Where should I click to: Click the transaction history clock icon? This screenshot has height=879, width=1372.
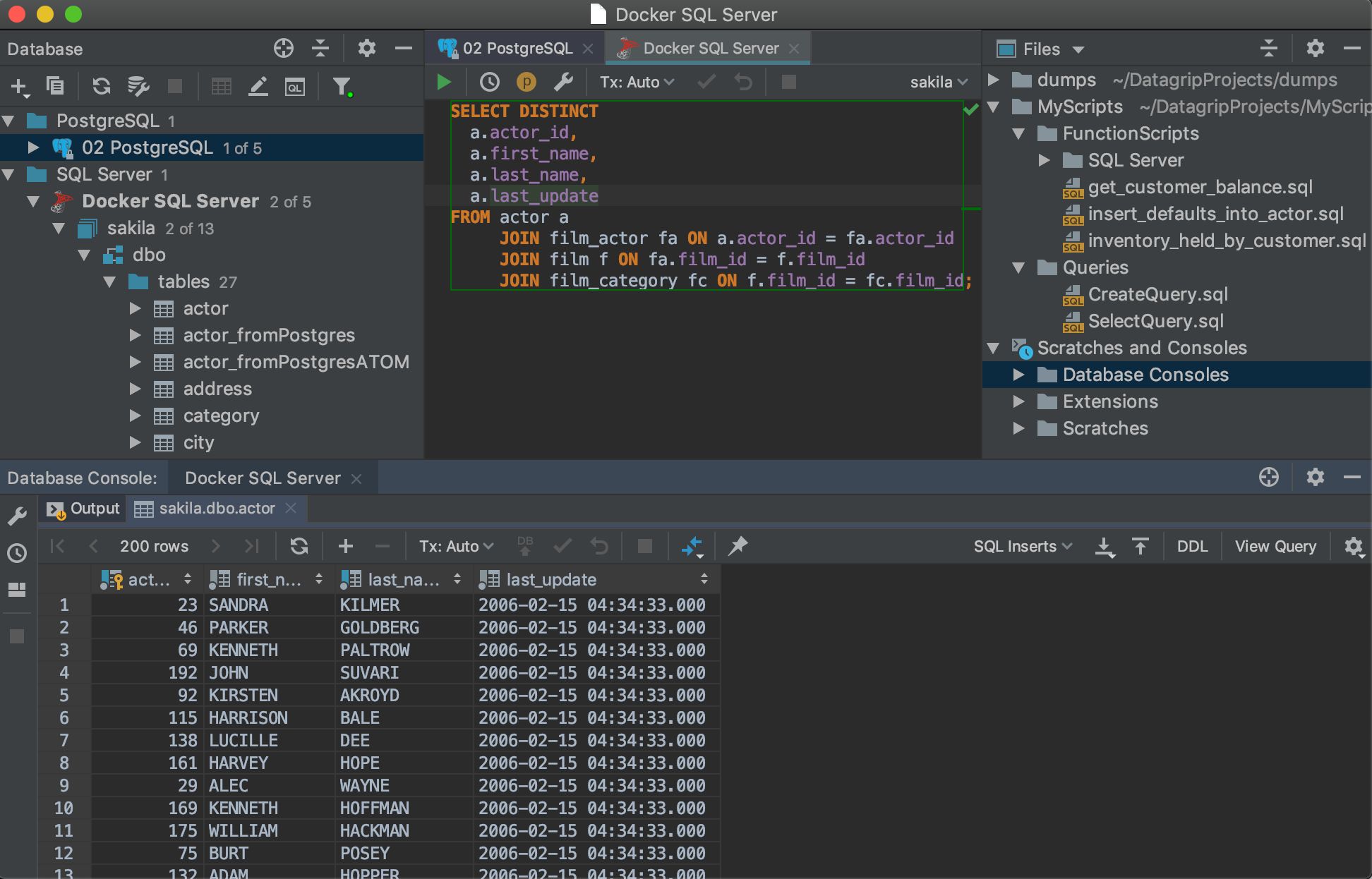489,81
